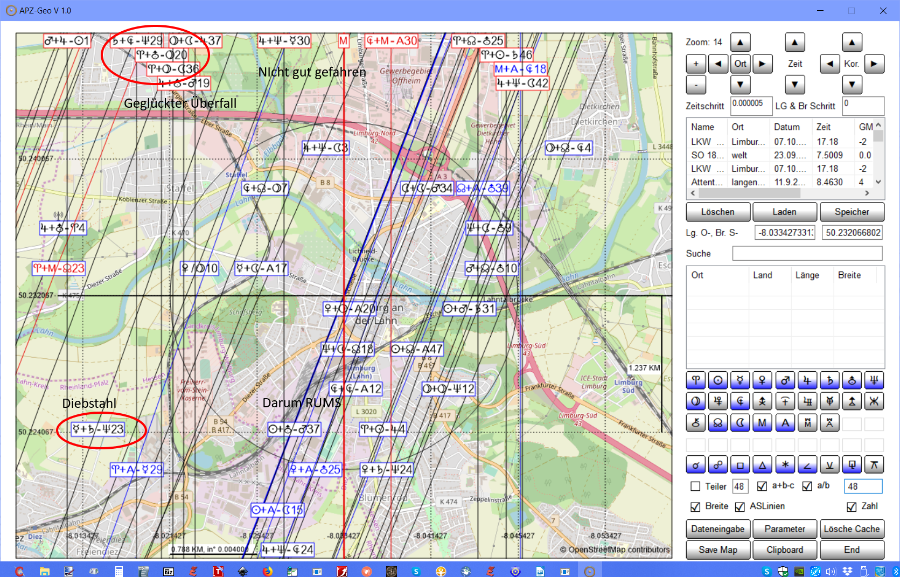Screen dimensions: 900x577
Task: Uncheck the a+b-c checkbox
Action: click(762, 486)
